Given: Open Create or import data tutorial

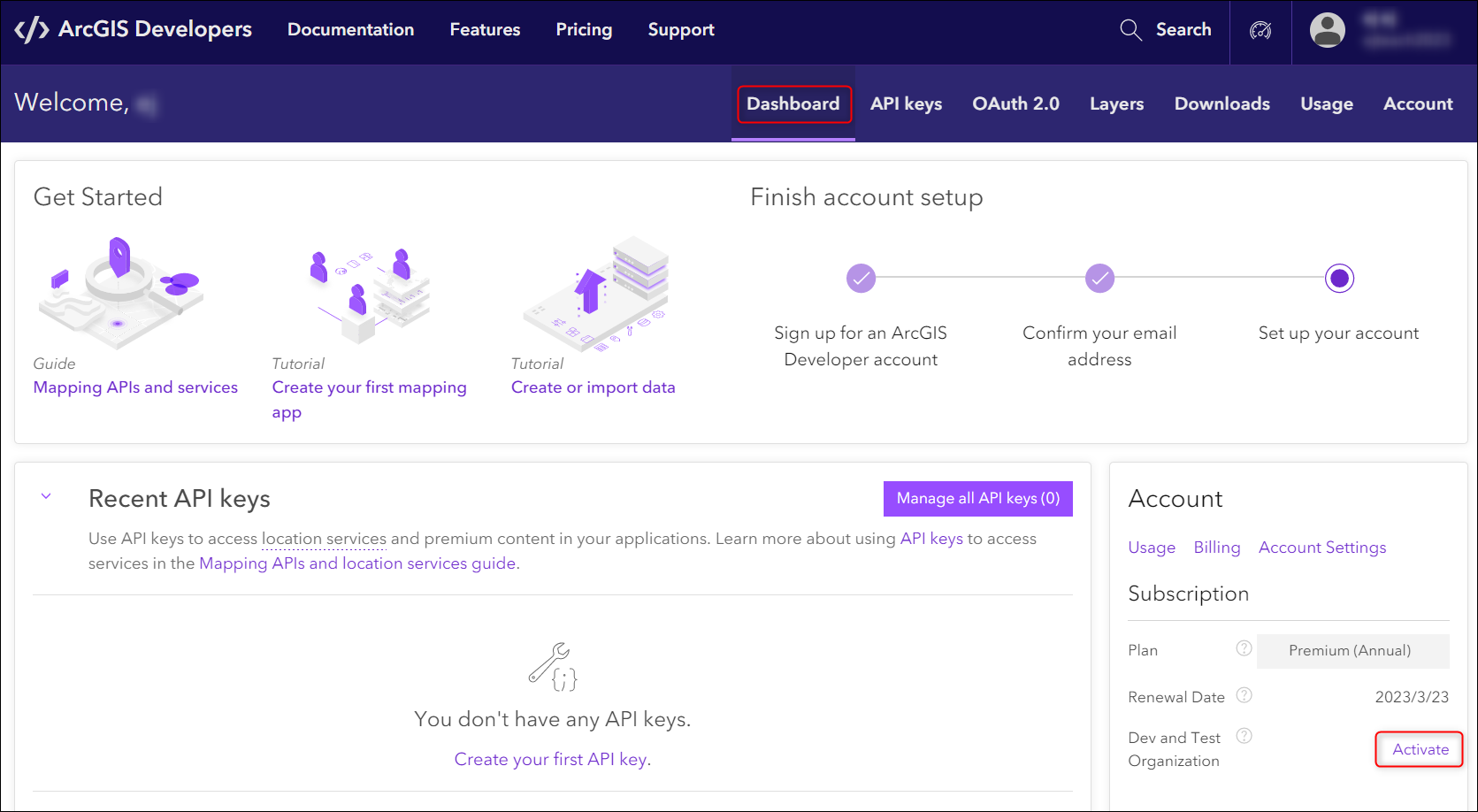Looking at the screenshot, I should point(593,387).
